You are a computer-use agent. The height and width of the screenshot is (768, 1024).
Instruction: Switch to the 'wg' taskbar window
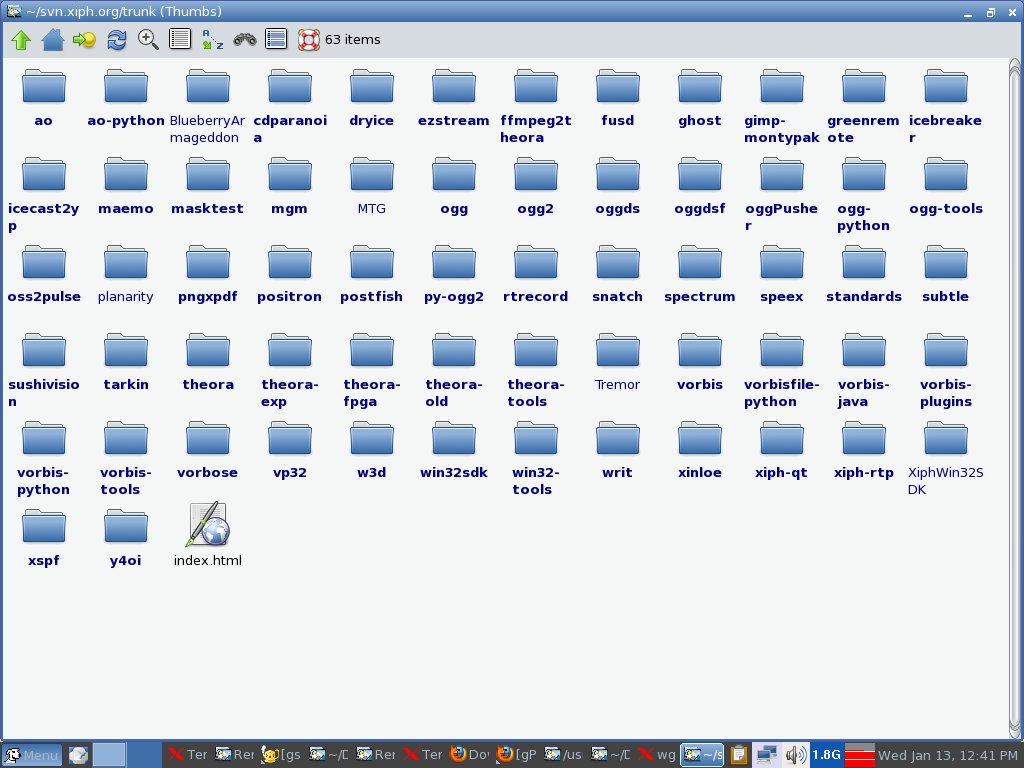658,755
